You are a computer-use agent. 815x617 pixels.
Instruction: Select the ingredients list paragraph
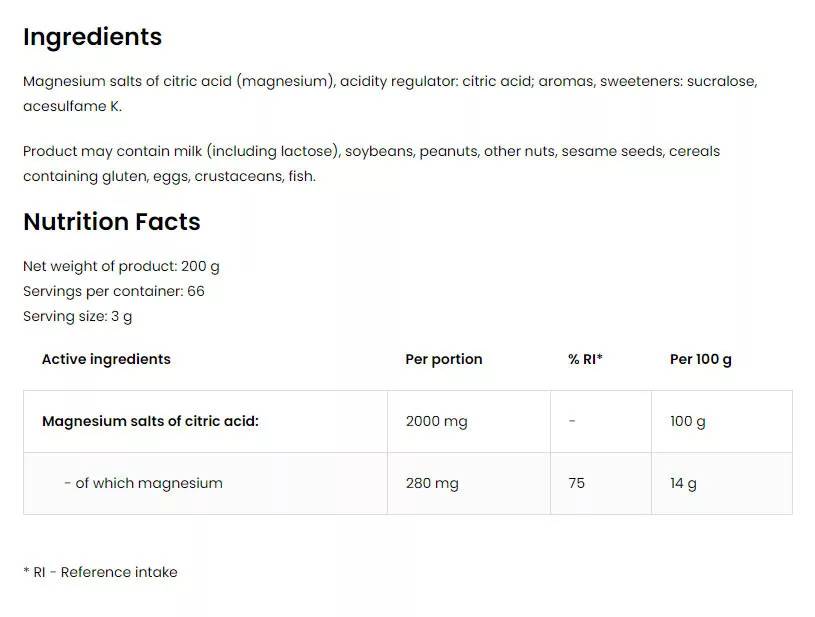click(x=390, y=93)
